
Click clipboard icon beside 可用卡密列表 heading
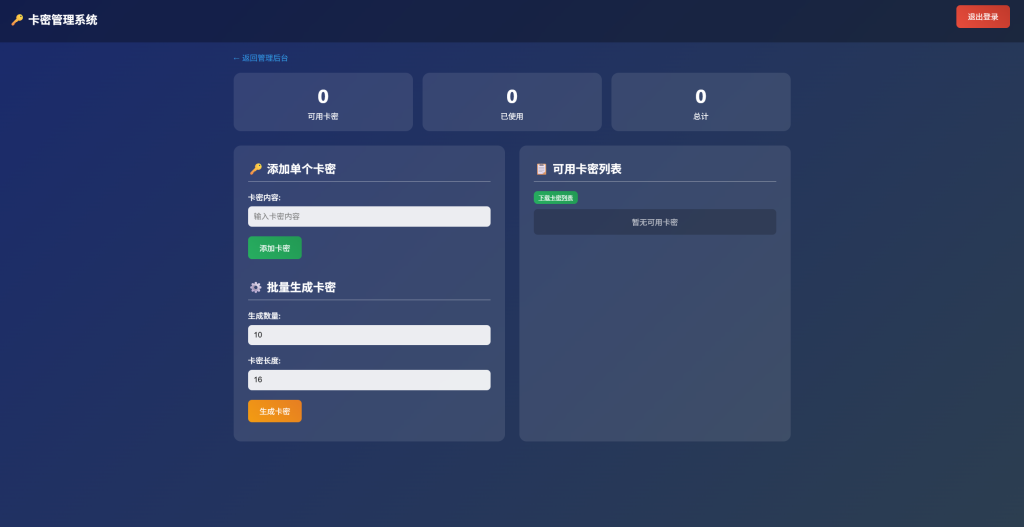541,169
